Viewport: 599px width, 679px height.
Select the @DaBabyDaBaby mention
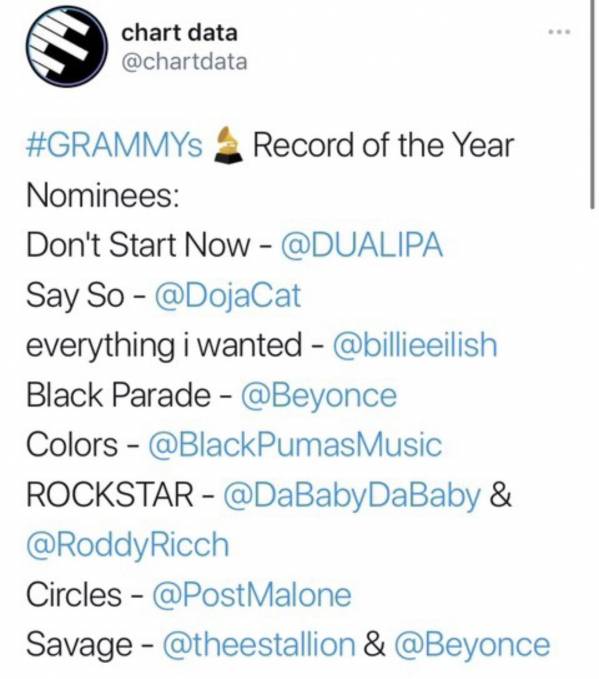[x=352, y=496]
